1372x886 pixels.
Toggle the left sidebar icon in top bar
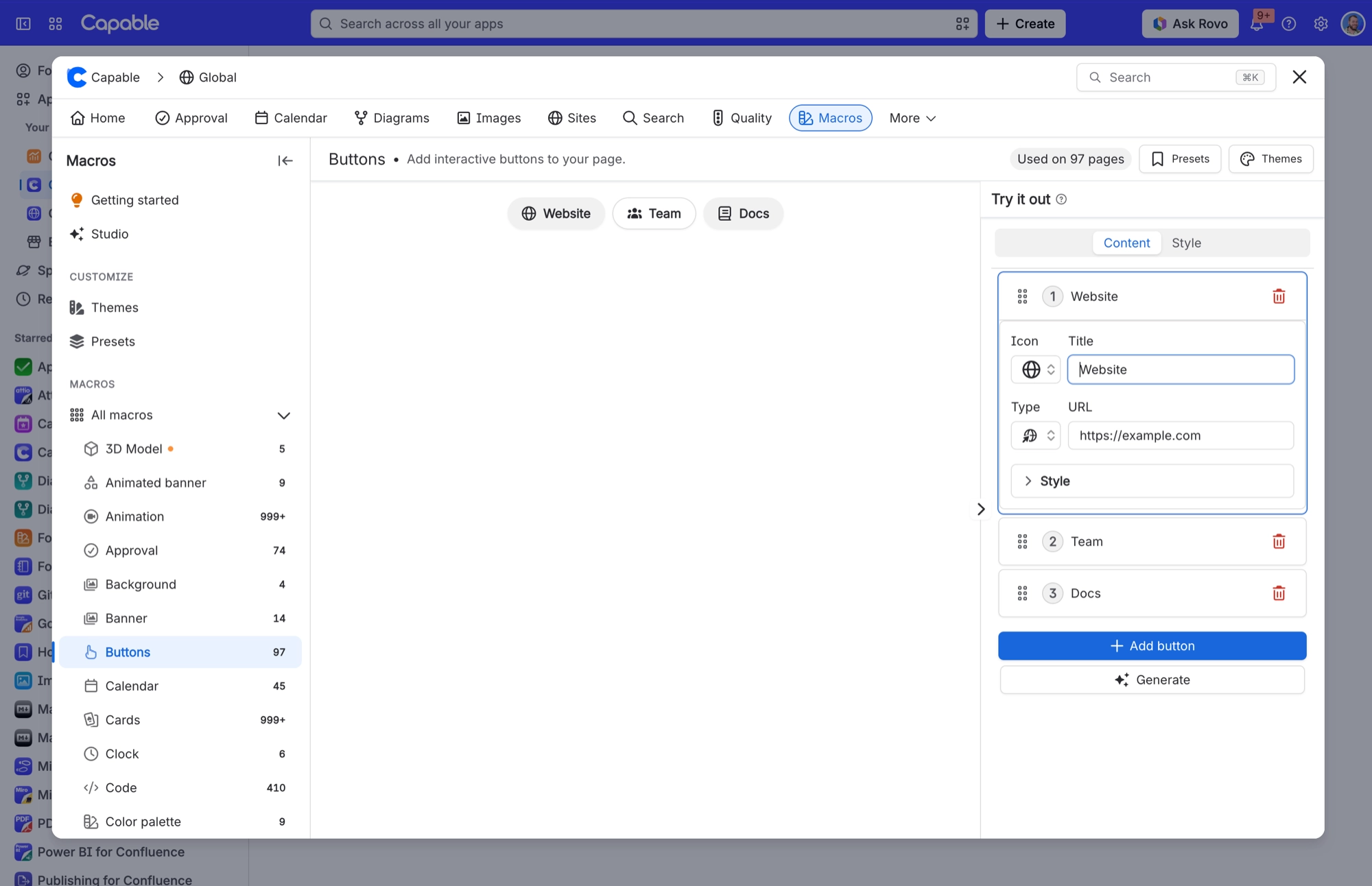(23, 23)
